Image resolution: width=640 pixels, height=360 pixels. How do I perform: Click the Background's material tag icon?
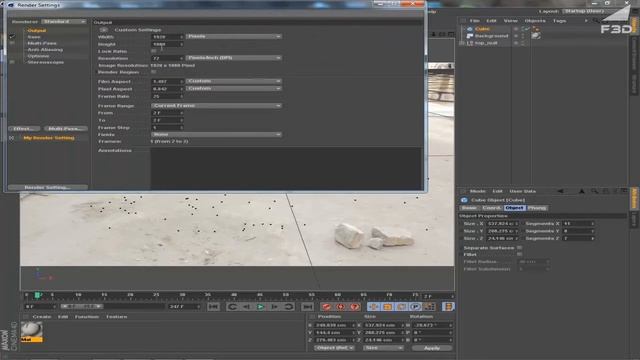(x=536, y=36)
